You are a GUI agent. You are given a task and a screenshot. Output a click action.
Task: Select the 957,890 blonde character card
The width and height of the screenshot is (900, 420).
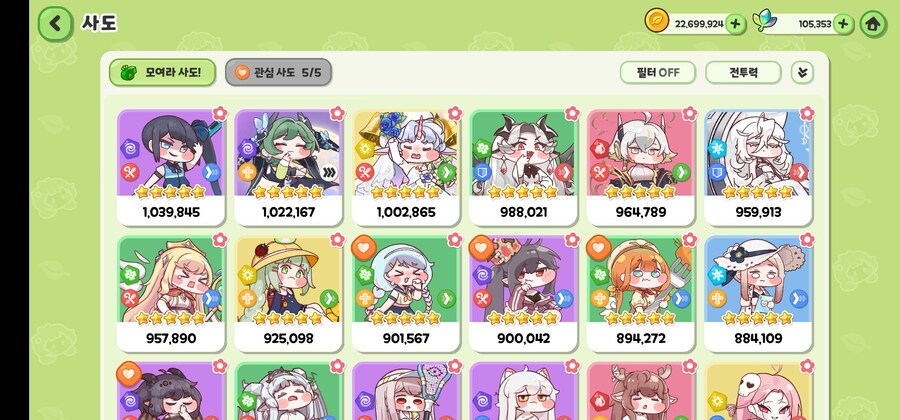coord(171,293)
